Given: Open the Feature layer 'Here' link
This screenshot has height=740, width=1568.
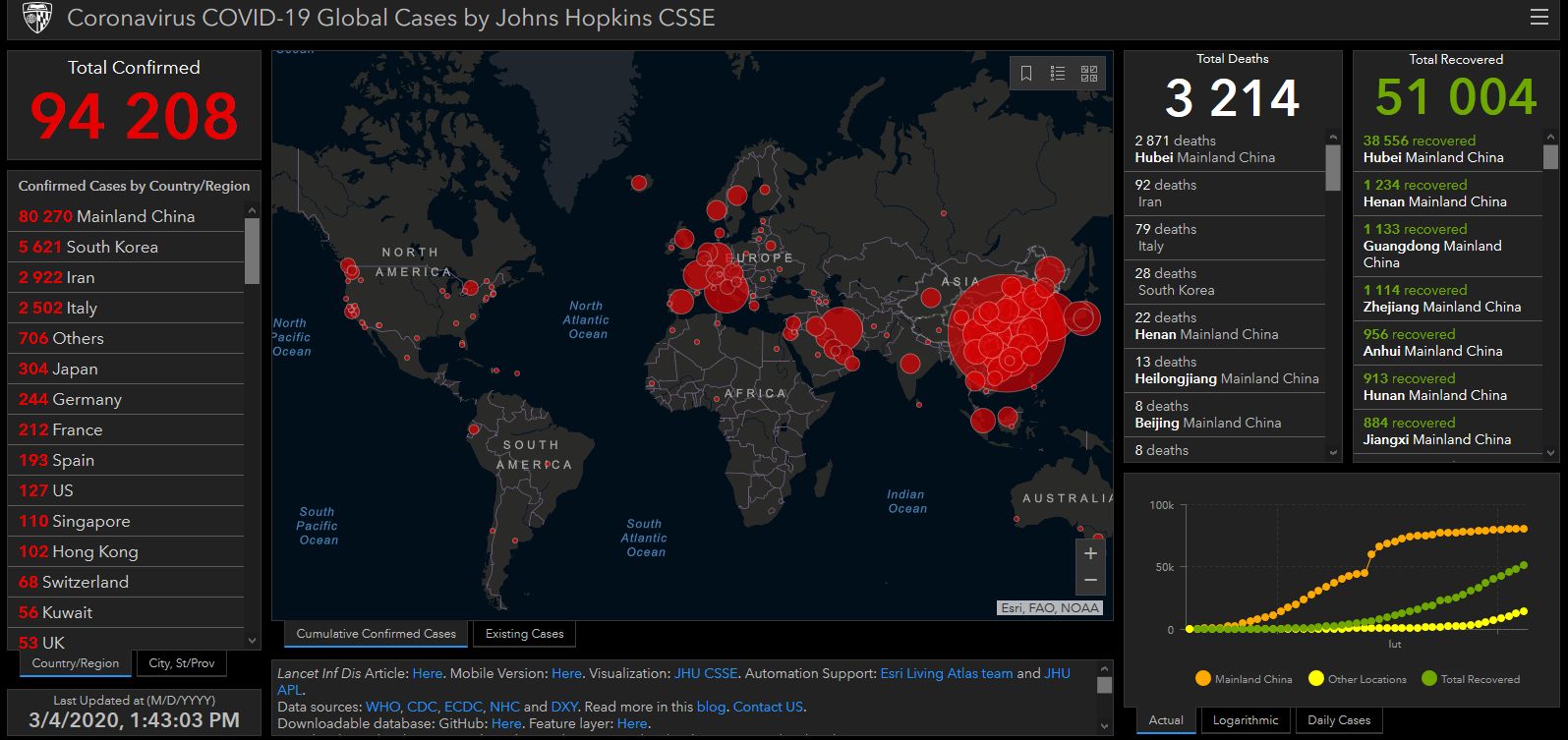Looking at the screenshot, I should click(632, 723).
